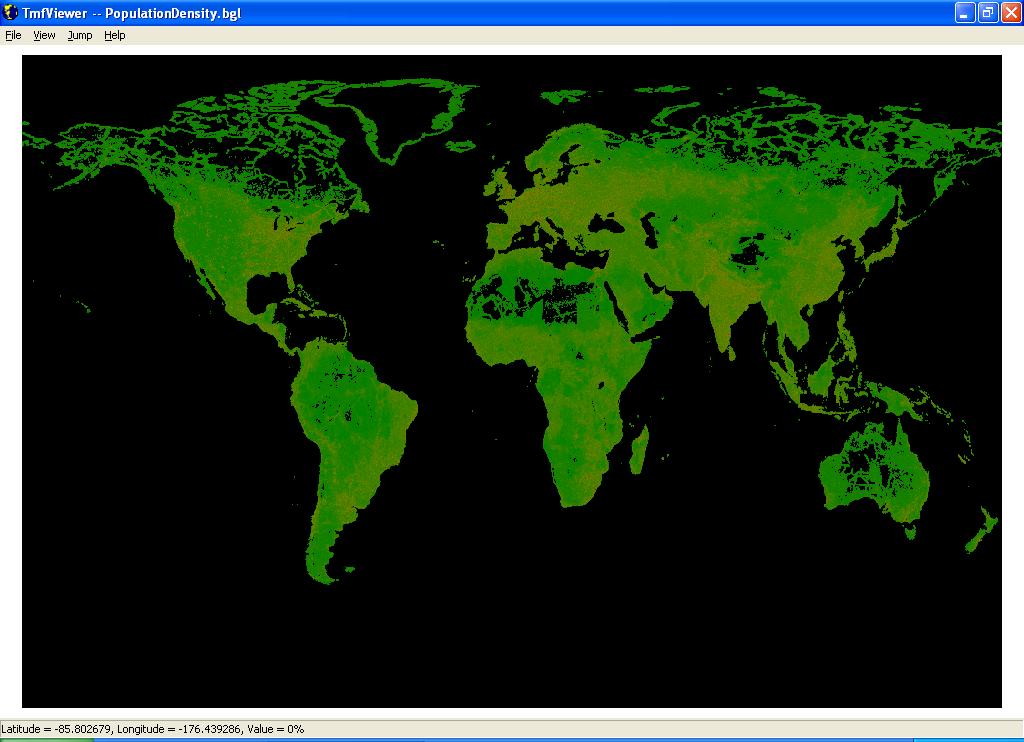Click the 'Value = 0%' status text
Screen dimensions: 1024x742
(x=276, y=729)
